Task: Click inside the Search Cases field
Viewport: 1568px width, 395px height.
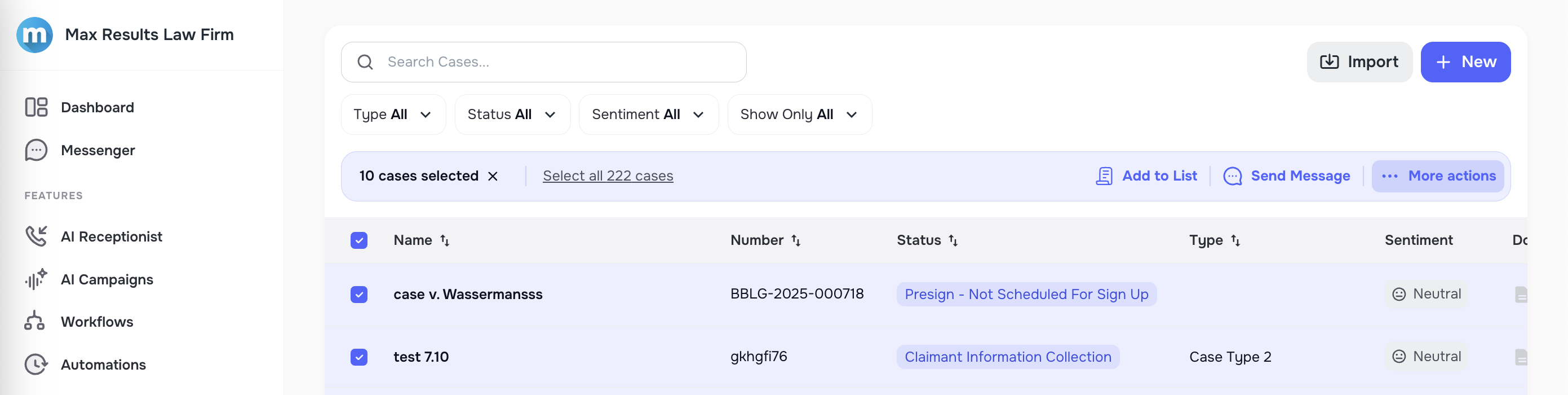Action: [x=543, y=62]
